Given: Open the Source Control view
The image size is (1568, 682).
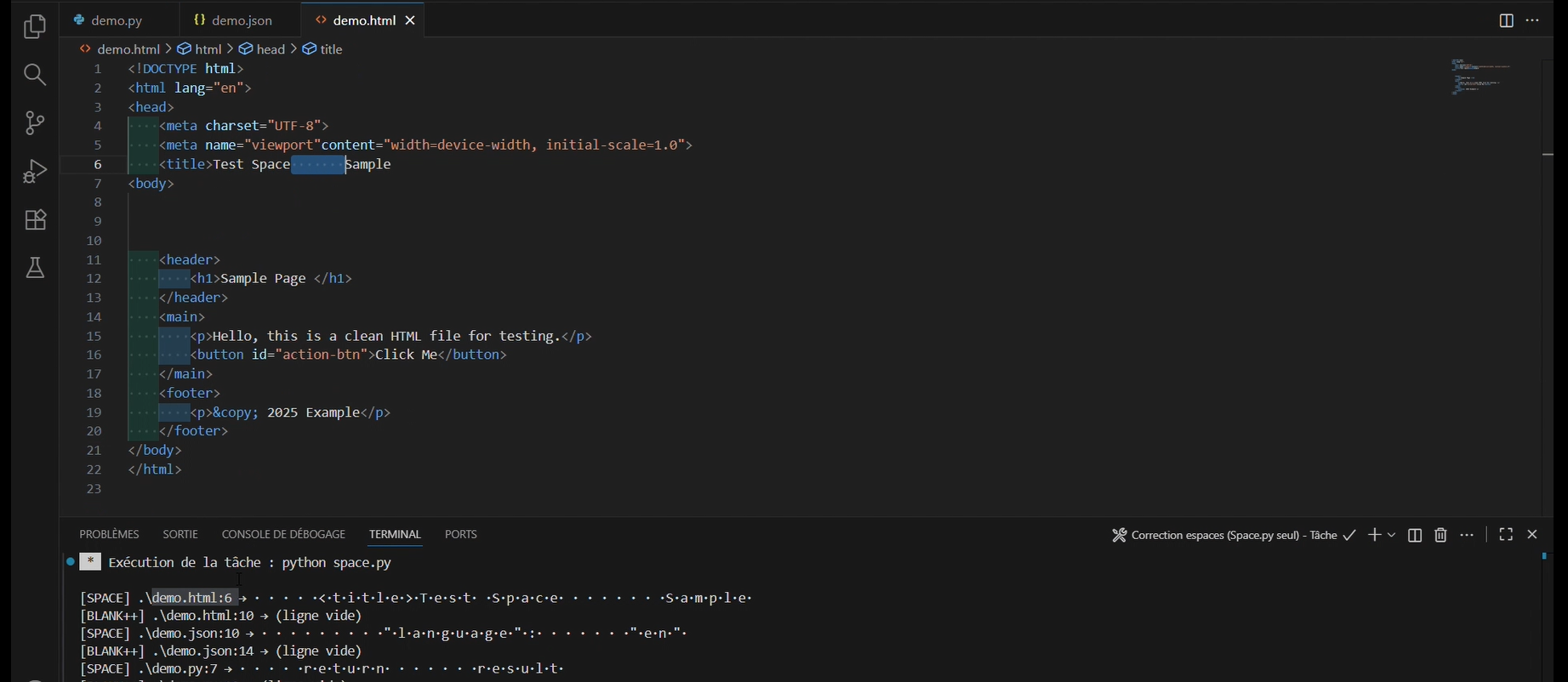Looking at the screenshot, I should point(35,123).
